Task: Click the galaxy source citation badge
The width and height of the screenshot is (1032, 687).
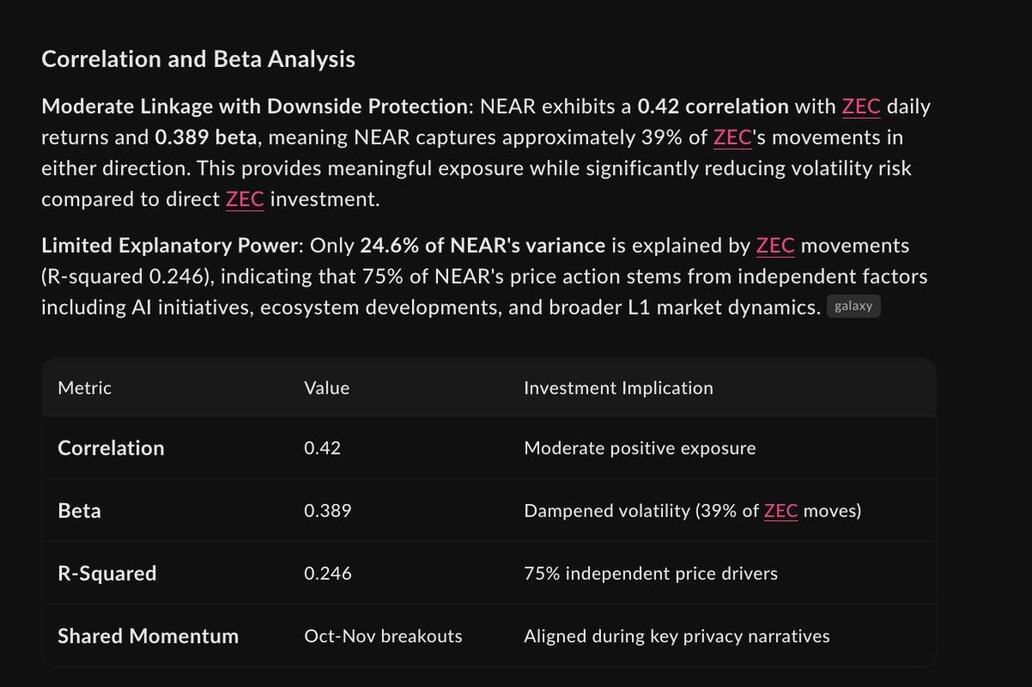Action: tap(853, 307)
